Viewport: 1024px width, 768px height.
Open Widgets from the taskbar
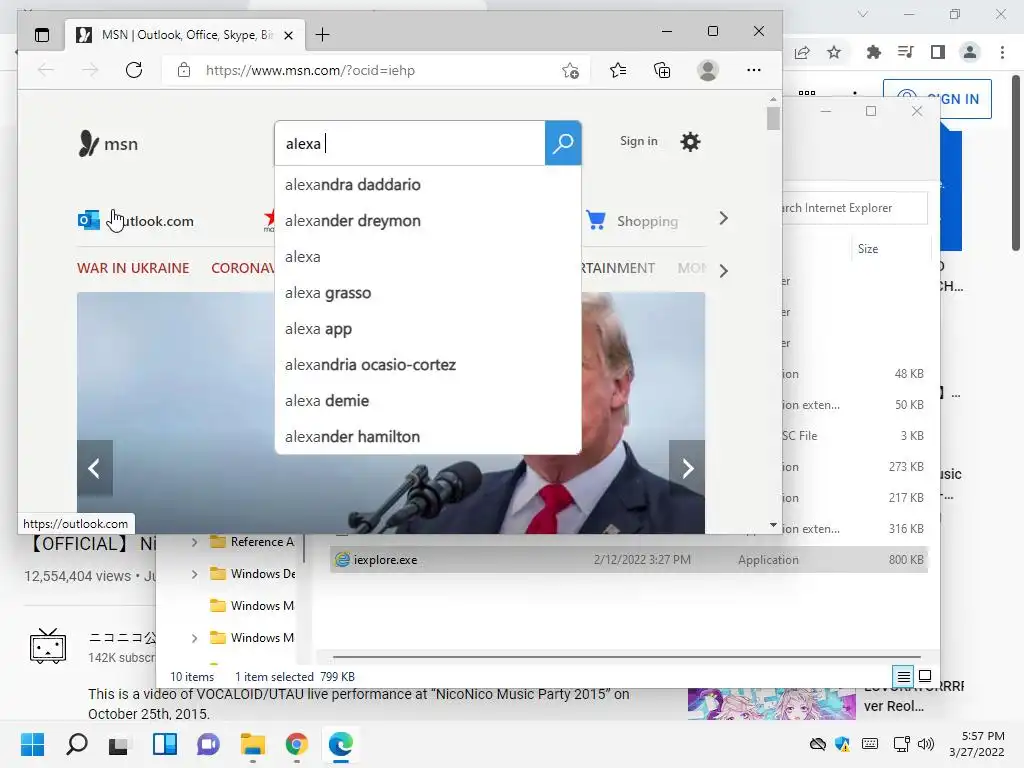[165, 744]
